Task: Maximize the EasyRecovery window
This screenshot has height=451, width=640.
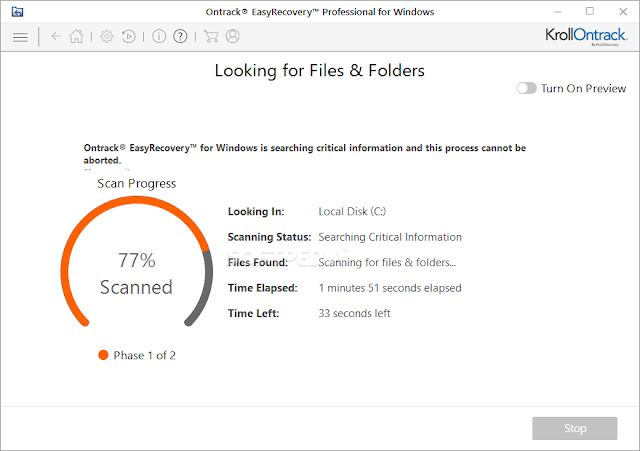Action: pos(590,11)
